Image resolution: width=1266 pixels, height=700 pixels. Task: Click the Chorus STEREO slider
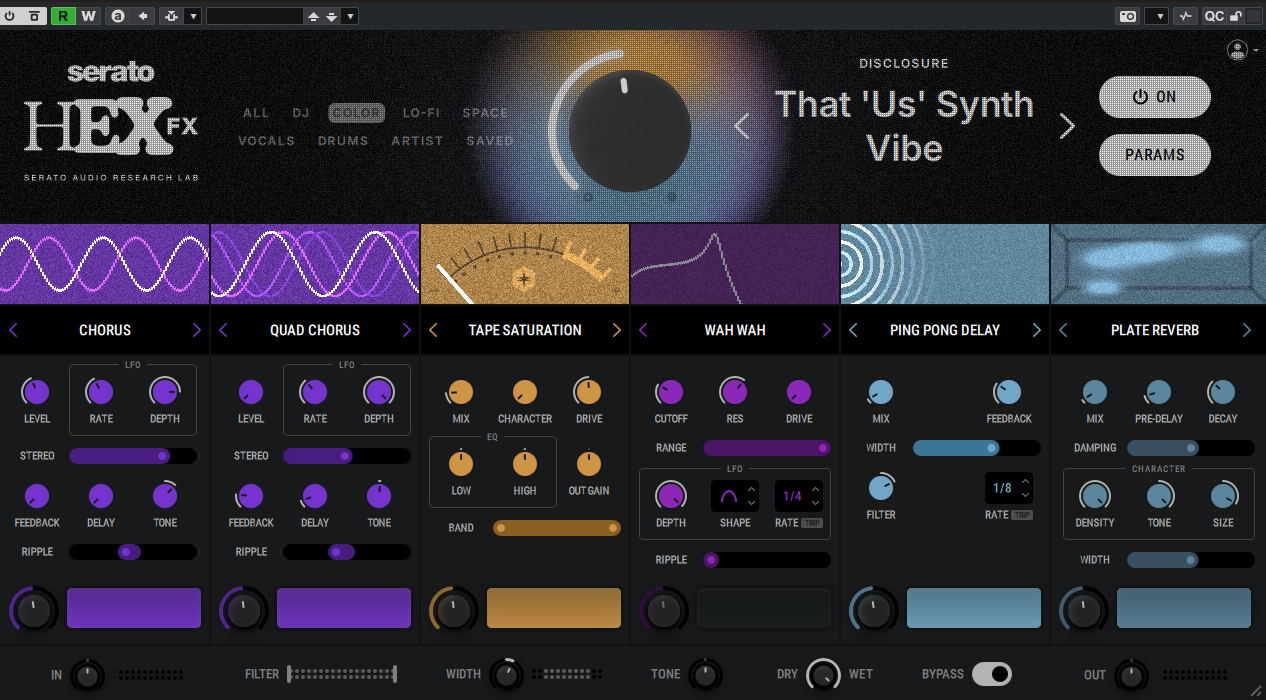click(x=133, y=456)
